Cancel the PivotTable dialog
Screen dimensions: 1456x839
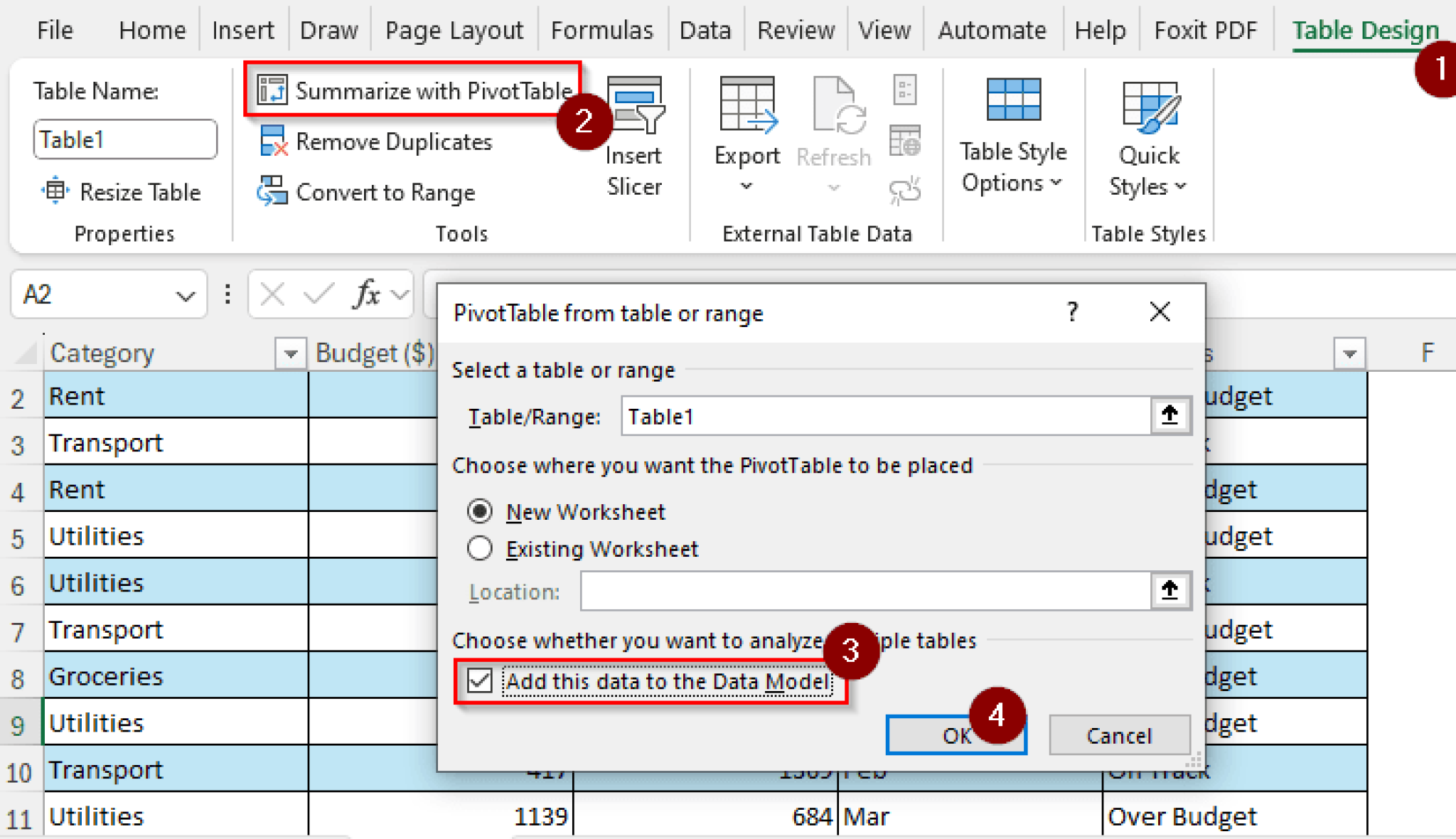pyautogui.click(x=1119, y=736)
